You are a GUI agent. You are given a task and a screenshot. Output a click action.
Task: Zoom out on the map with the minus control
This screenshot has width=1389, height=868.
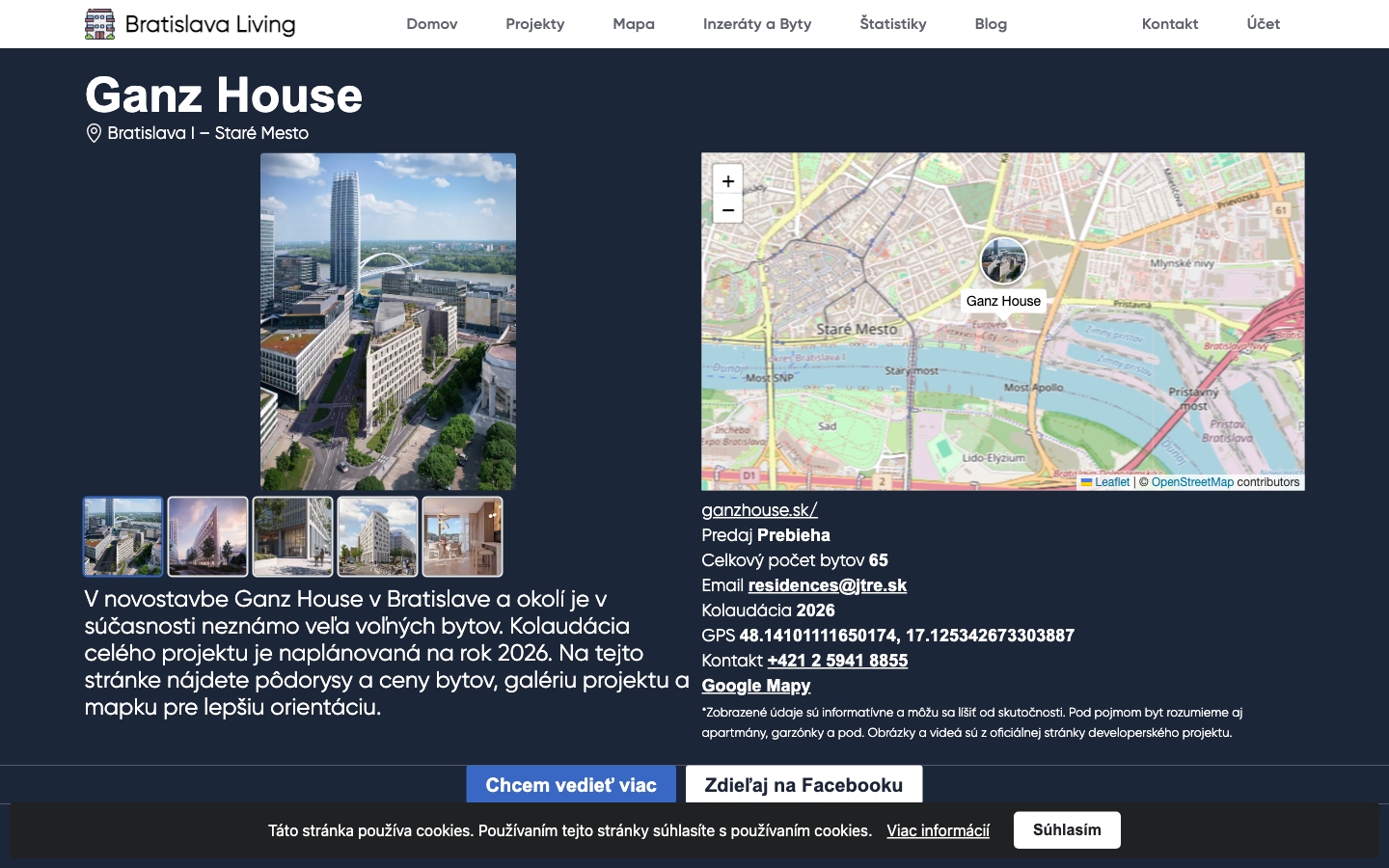pos(727,208)
